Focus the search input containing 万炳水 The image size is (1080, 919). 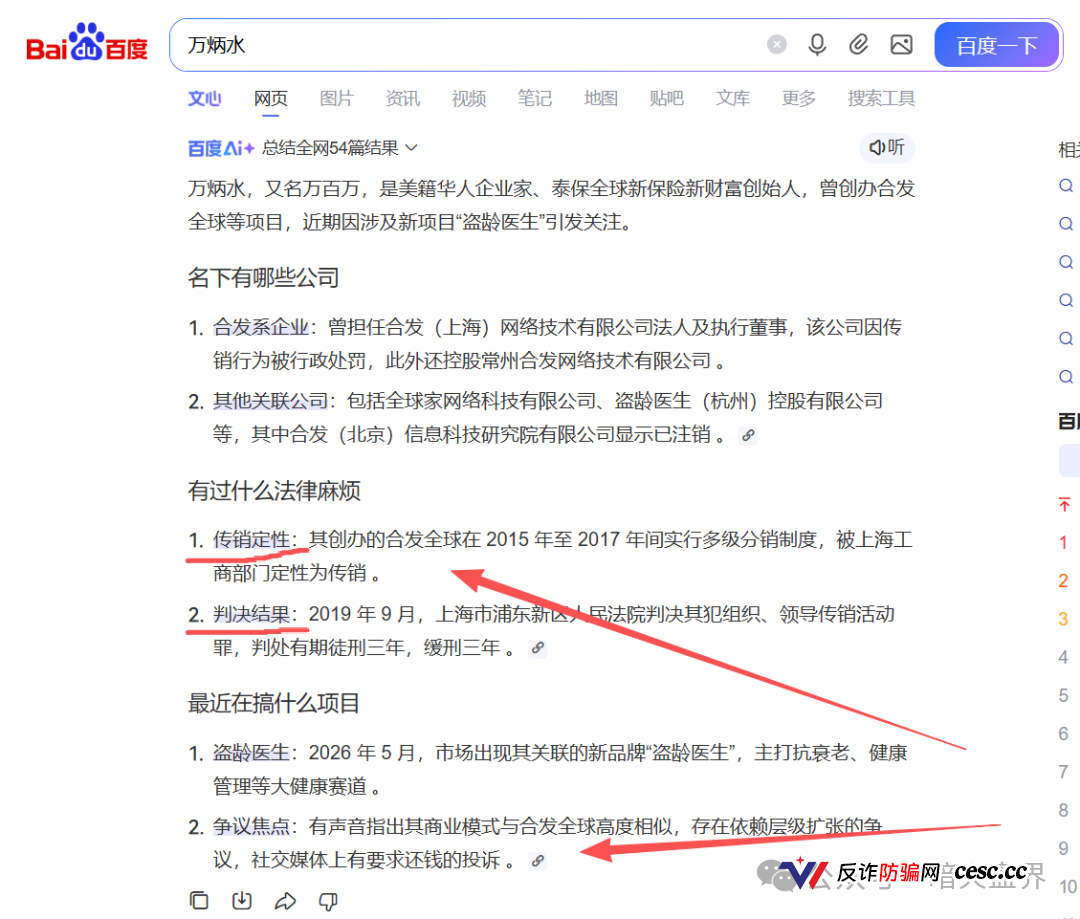coord(468,45)
